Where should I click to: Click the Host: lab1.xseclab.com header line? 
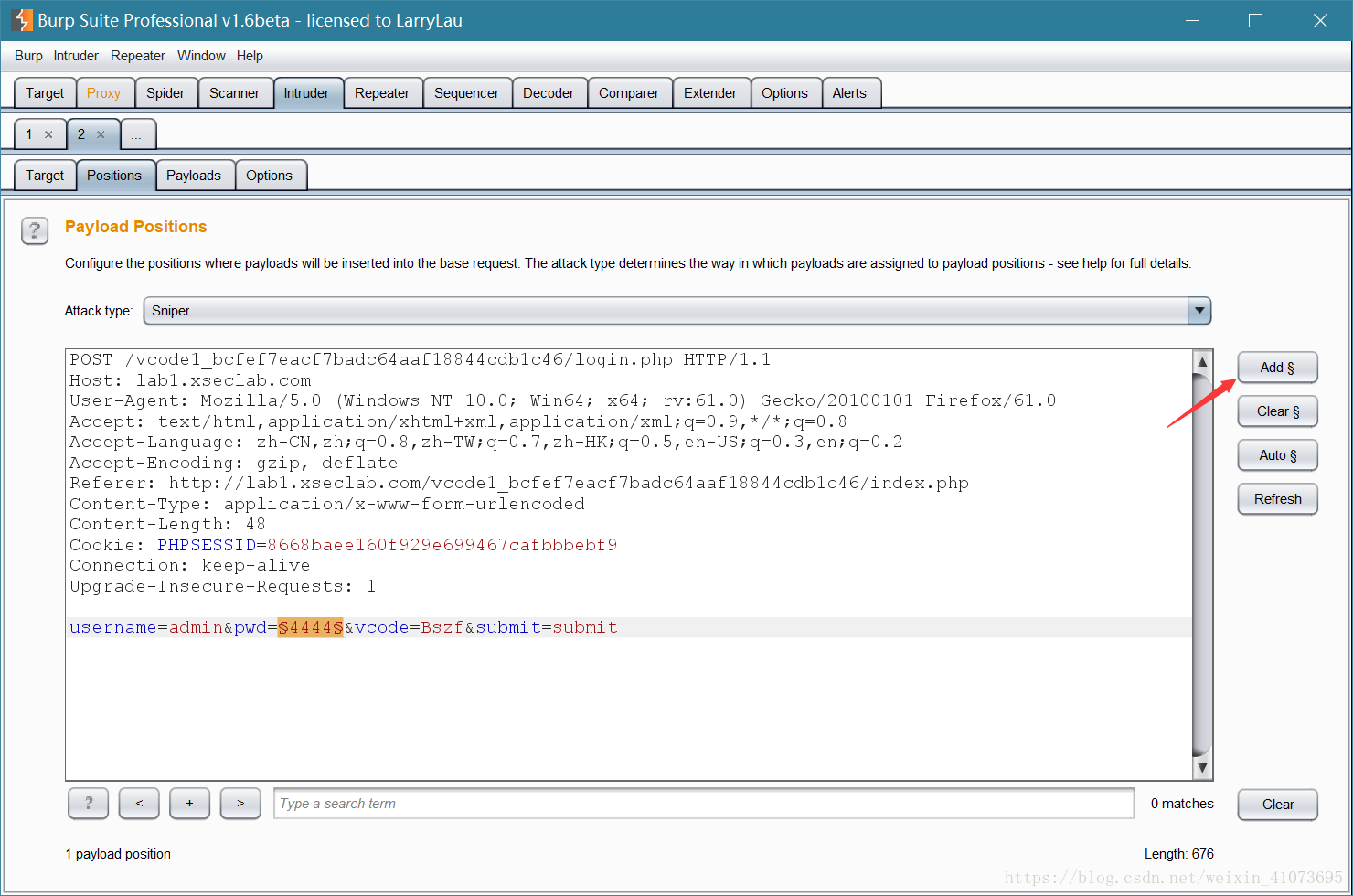coord(190,380)
